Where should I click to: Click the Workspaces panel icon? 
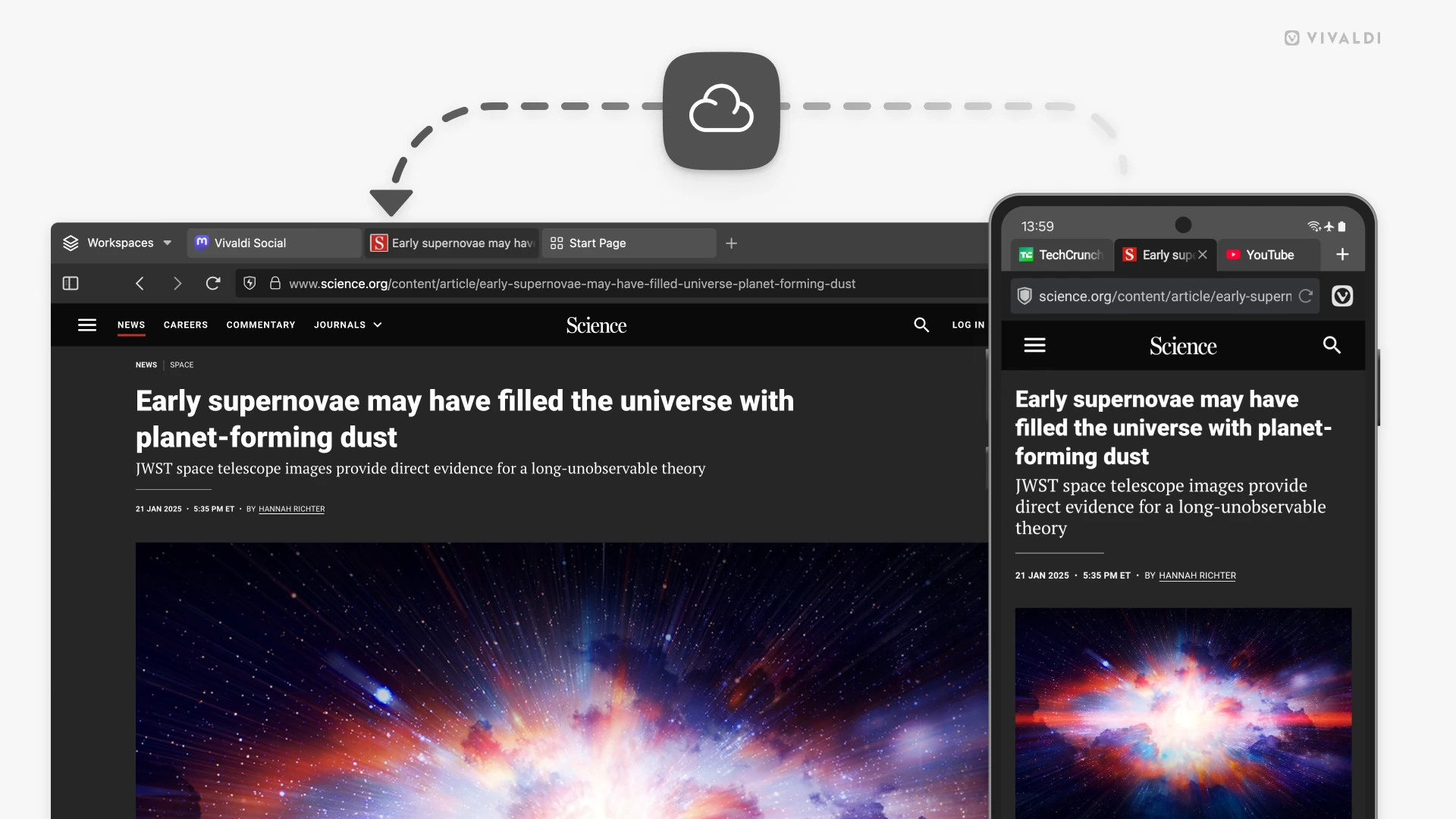point(69,242)
